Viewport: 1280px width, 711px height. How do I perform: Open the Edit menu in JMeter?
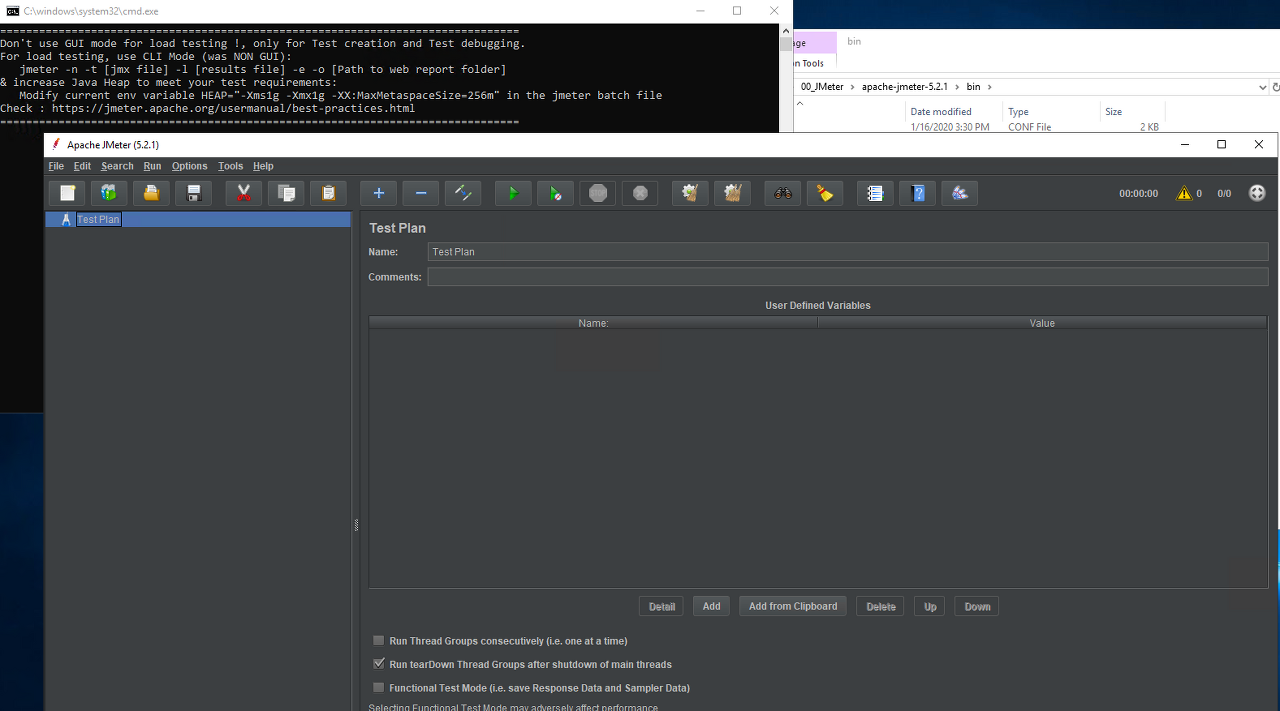(x=82, y=166)
